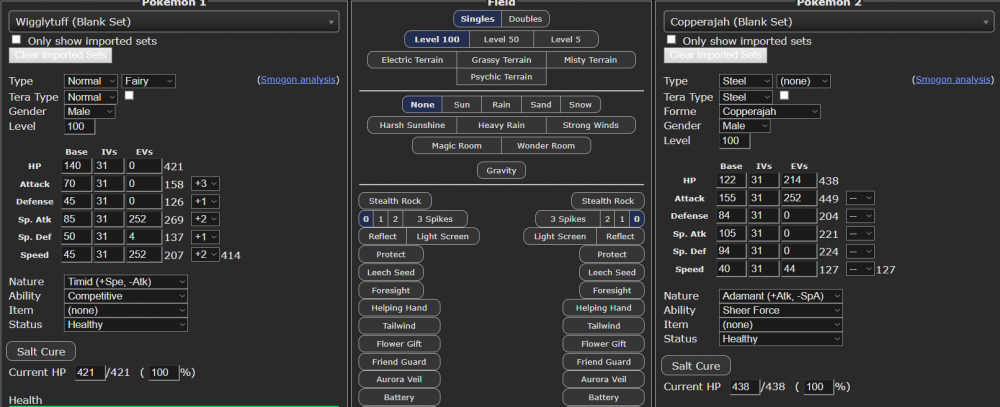Select Snow weather
1000x407 pixels.
580,105
